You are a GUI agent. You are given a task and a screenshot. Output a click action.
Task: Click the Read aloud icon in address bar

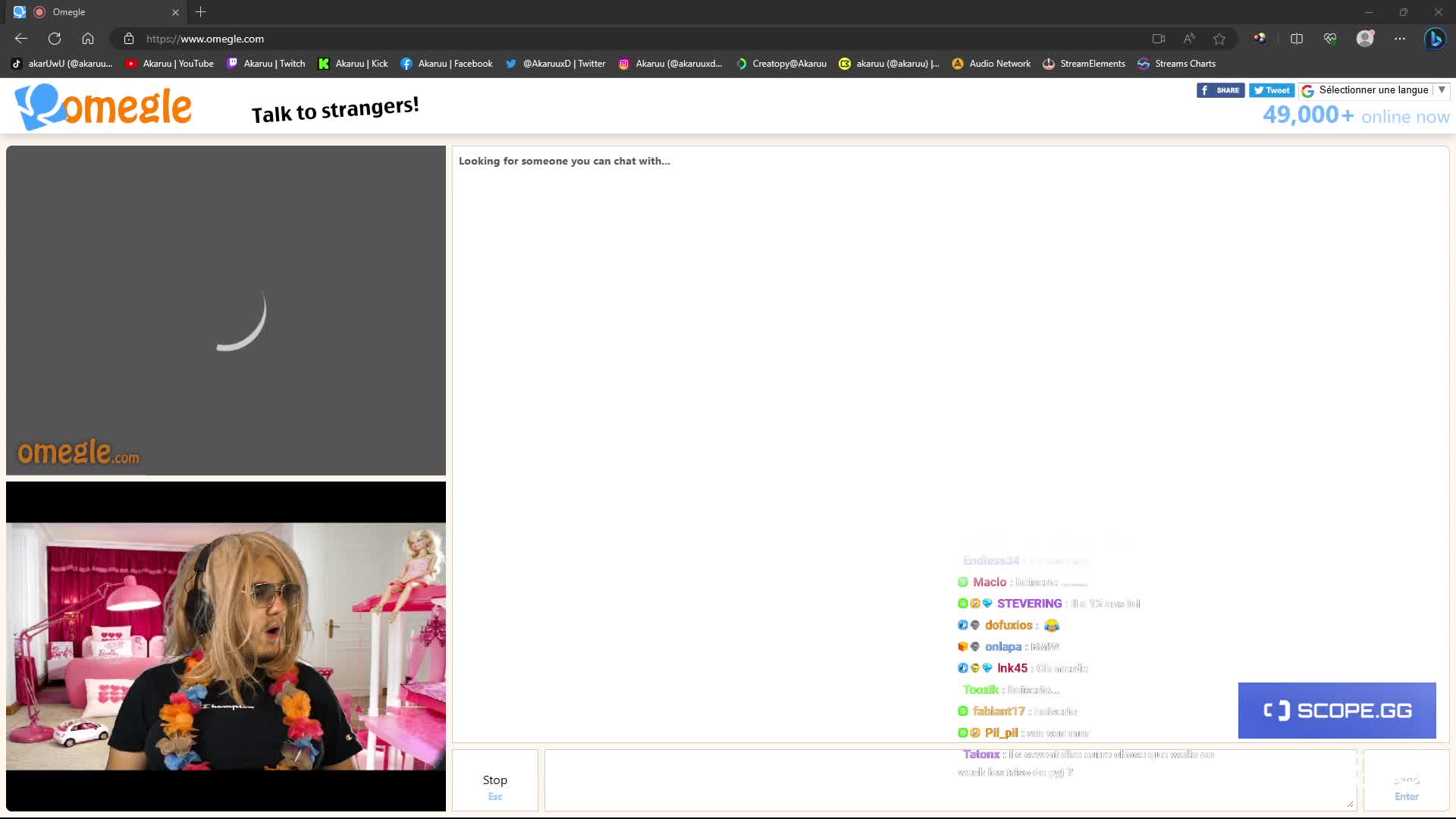pos(1188,39)
